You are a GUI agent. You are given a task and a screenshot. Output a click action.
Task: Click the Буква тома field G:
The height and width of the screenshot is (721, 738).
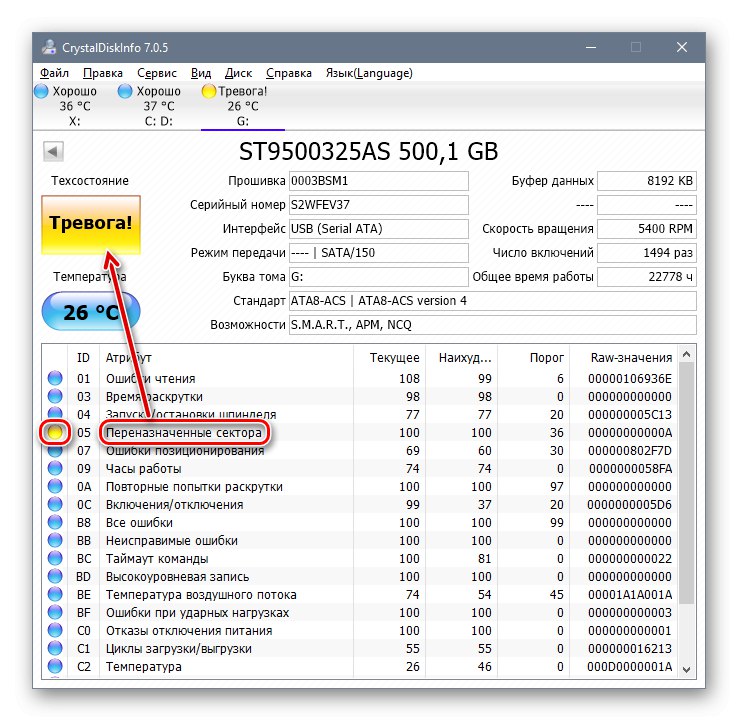coord(378,277)
